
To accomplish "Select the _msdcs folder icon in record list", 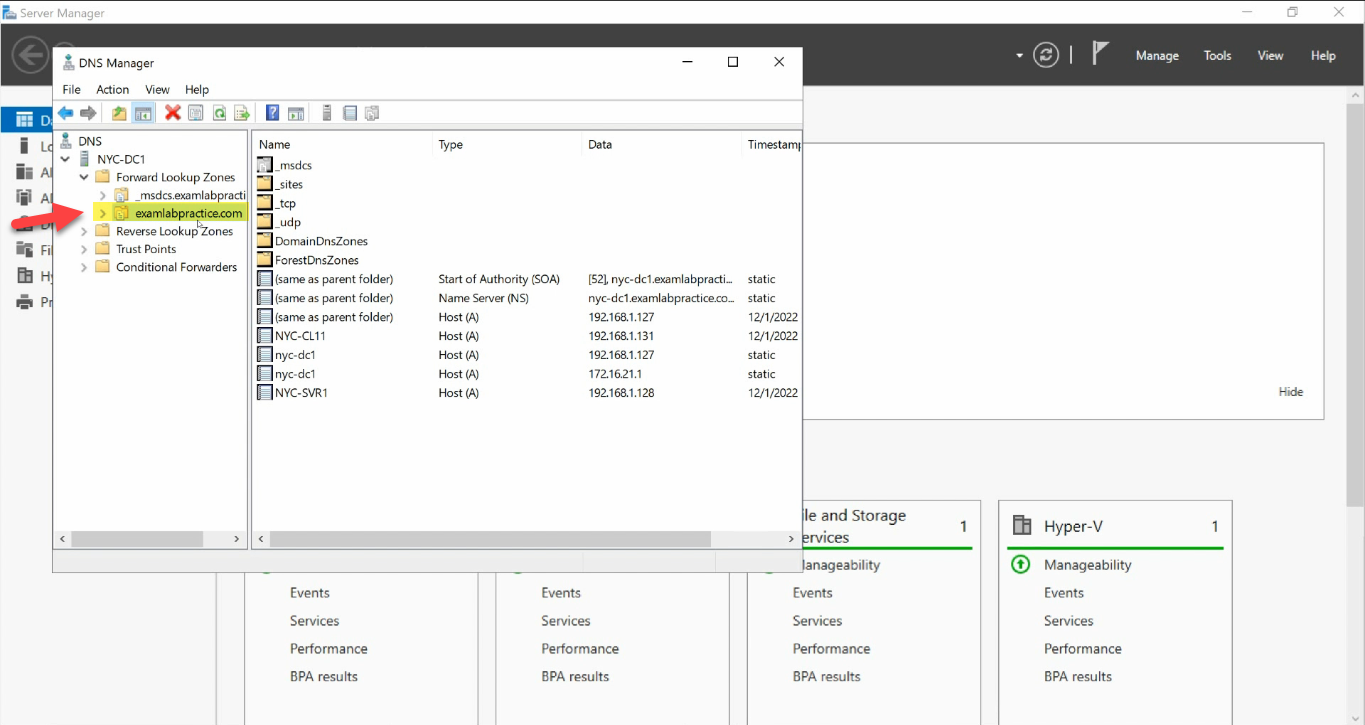I will [x=265, y=165].
